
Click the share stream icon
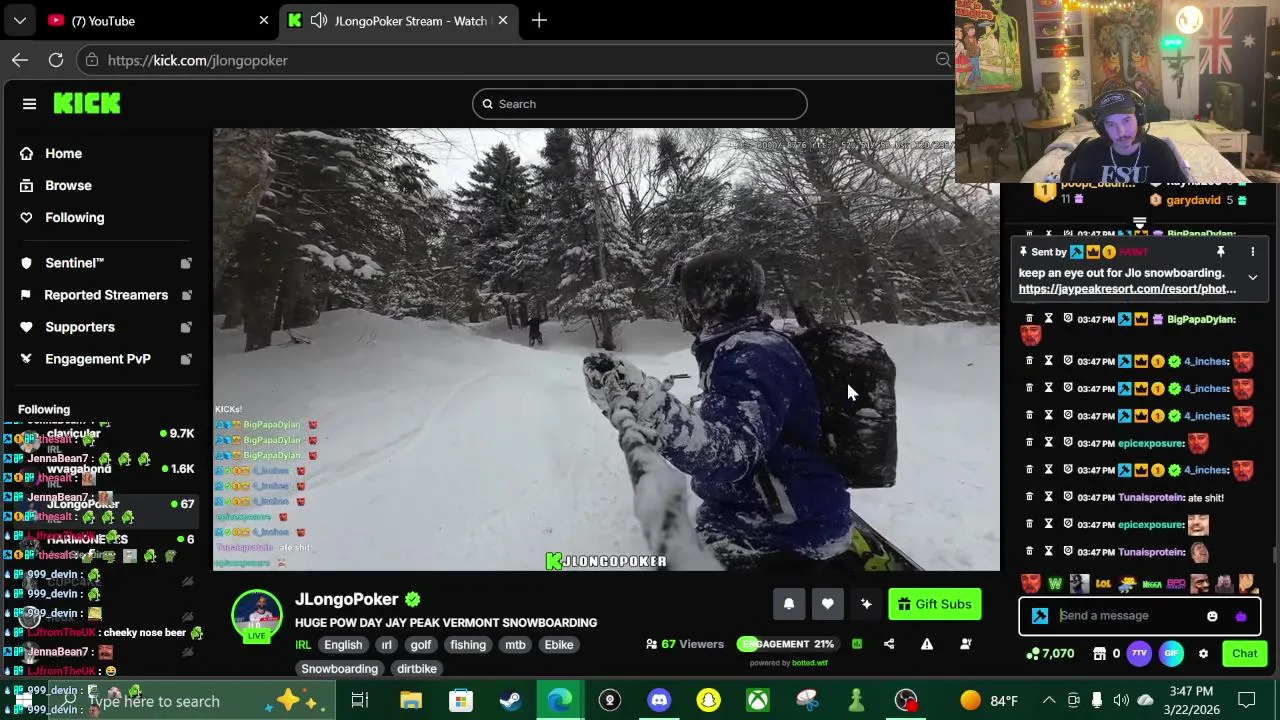point(889,644)
